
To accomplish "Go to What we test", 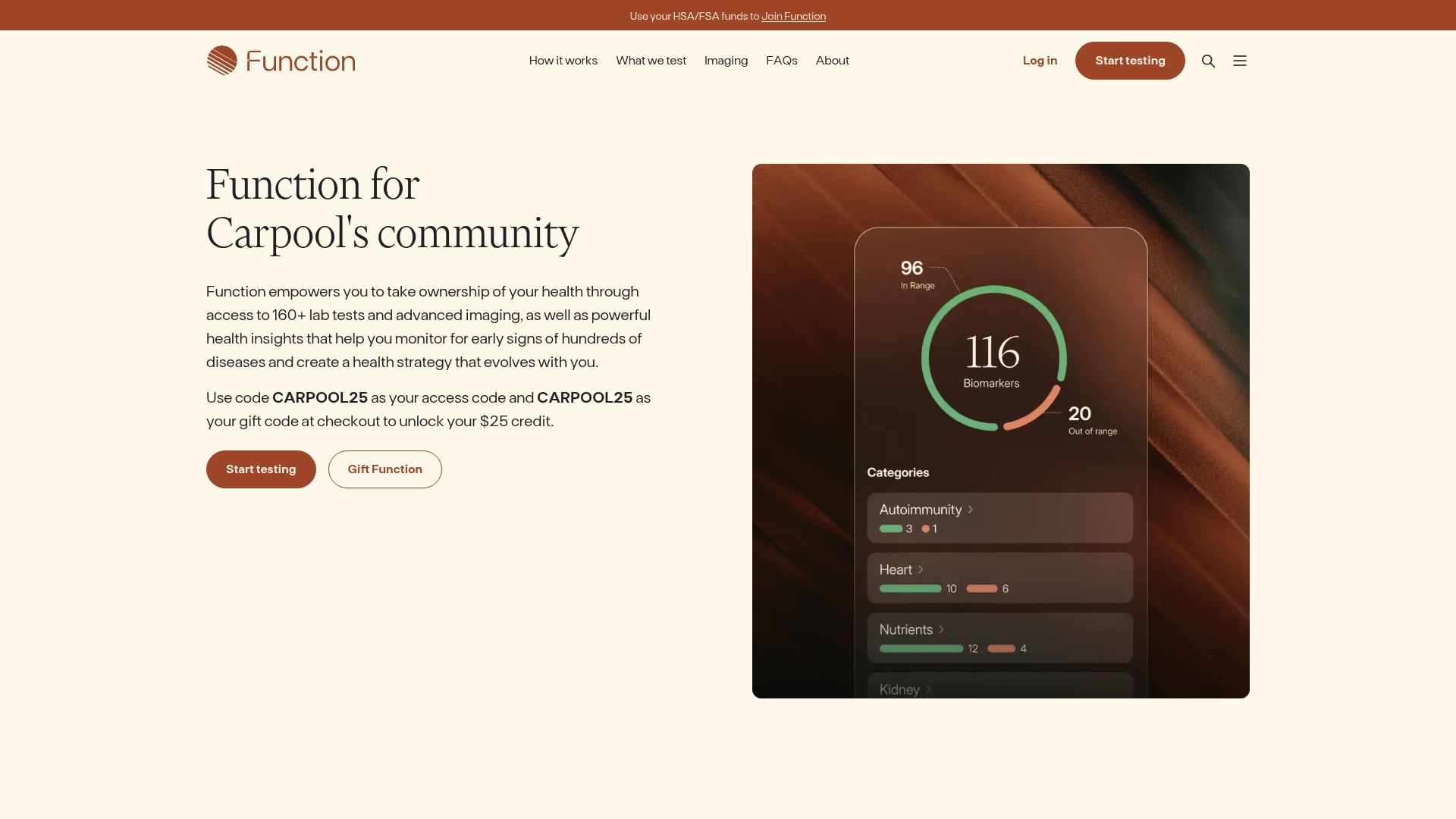I will [651, 61].
